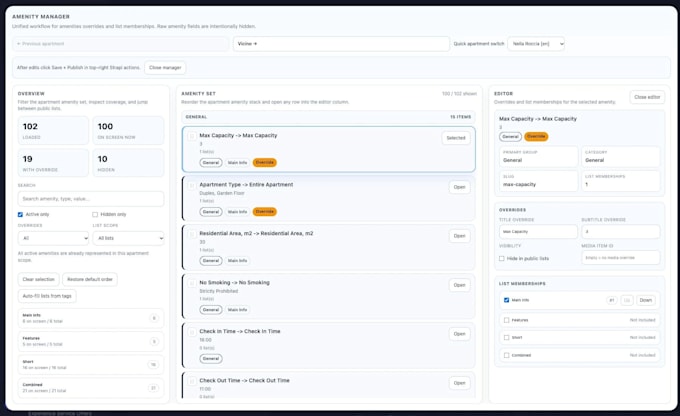Open the Apartment Type row in editor
This screenshot has width=680, height=416.
459,187
